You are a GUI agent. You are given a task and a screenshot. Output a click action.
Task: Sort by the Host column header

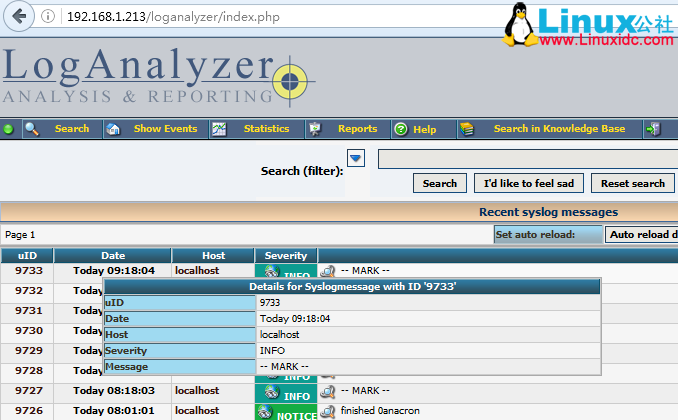[x=213, y=256]
